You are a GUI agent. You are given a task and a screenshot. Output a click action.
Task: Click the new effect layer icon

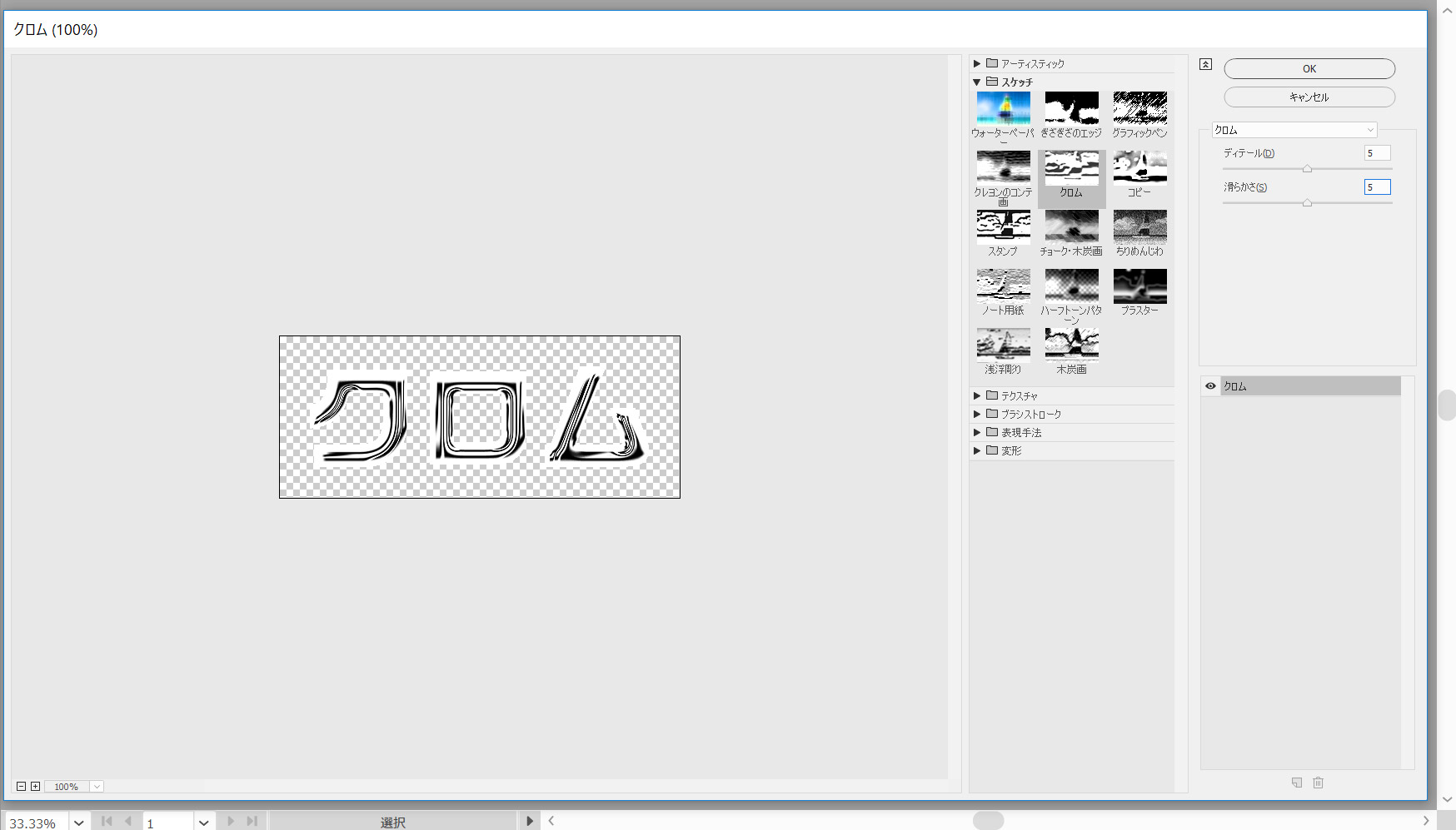1296,783
